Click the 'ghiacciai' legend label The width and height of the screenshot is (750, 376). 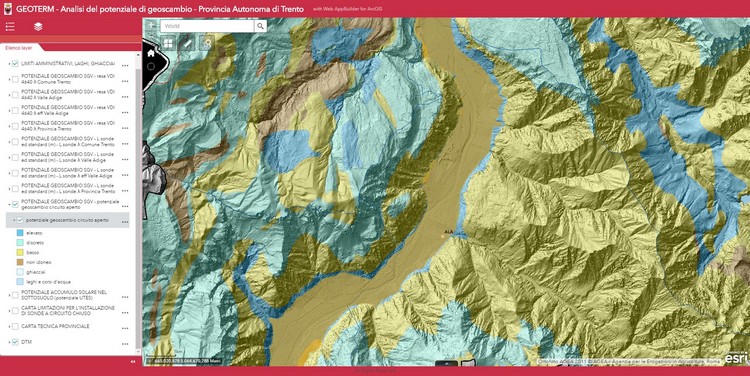coord(35,272)
